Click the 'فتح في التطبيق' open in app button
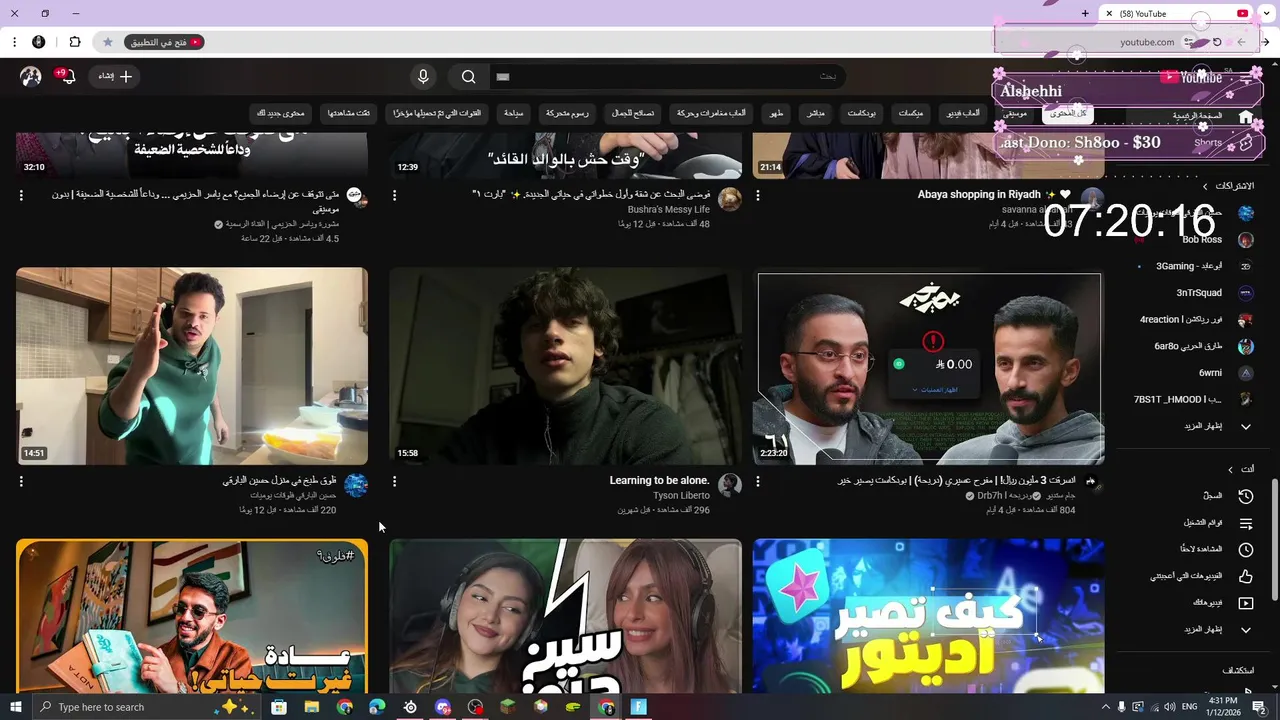The height and width of the screenshot is (720, 1280). coord(165,42)
